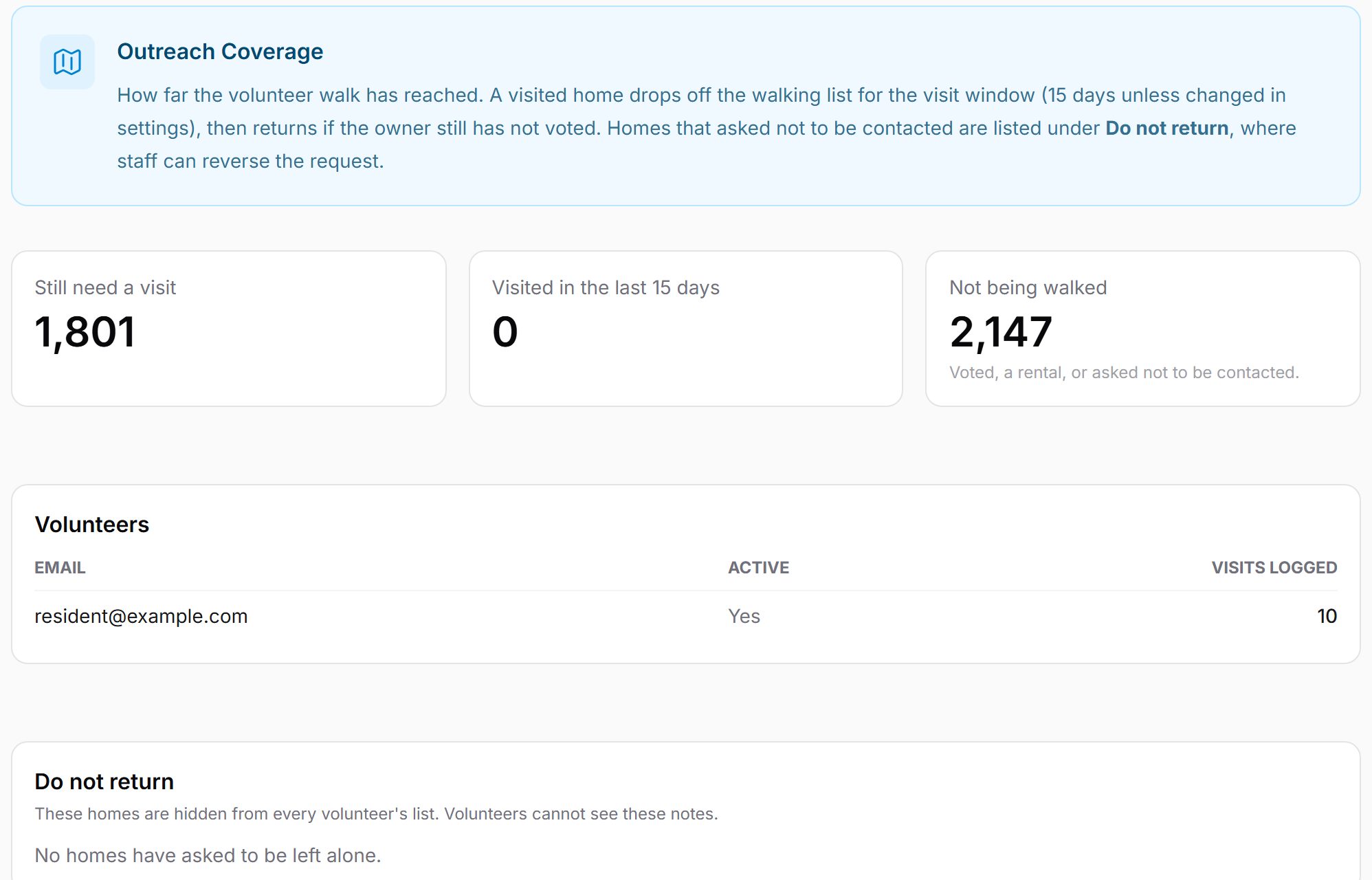This screenshot has width=1372, height=880.
Task: Select the 'Outreach Coverage' heading
Action: [x=220, y=52]
